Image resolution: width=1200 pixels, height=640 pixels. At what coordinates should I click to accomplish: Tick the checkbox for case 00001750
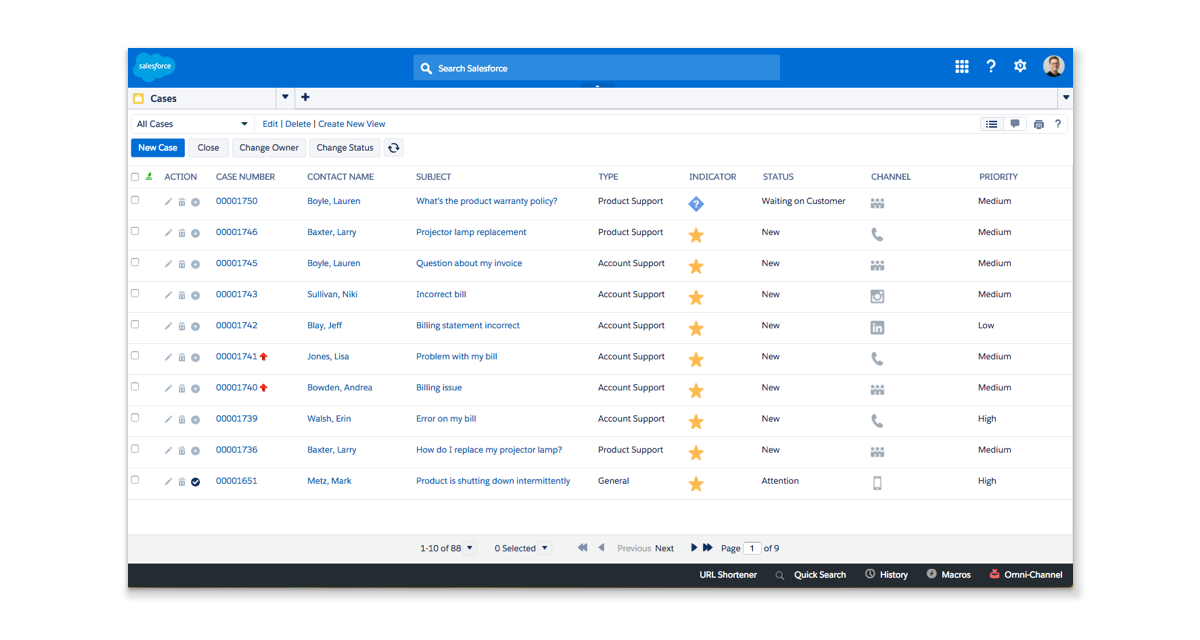pos(135,200)
